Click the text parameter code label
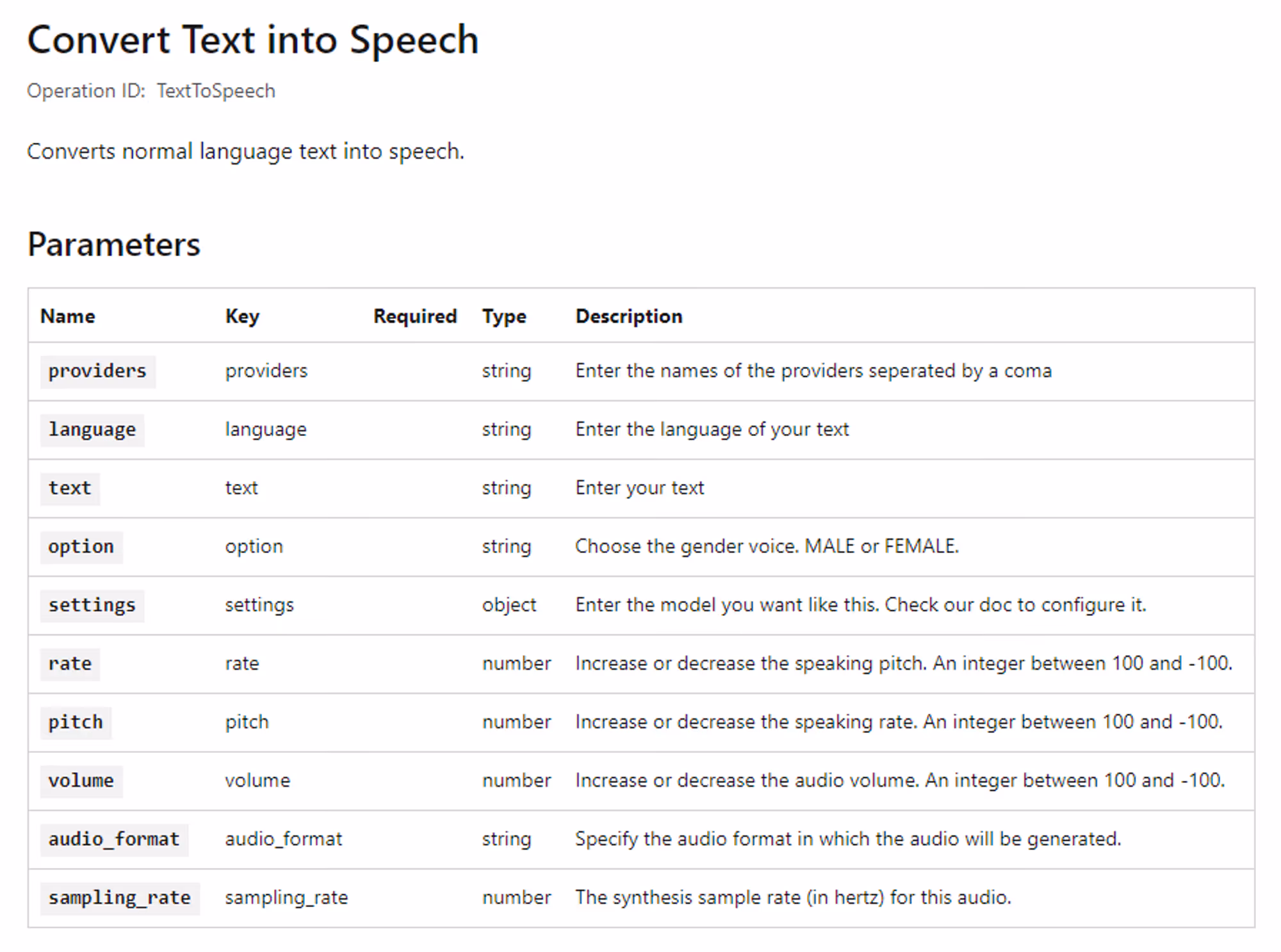Image resolution: width=1281 pixels, height=952 pixels. tap(70, 488)
